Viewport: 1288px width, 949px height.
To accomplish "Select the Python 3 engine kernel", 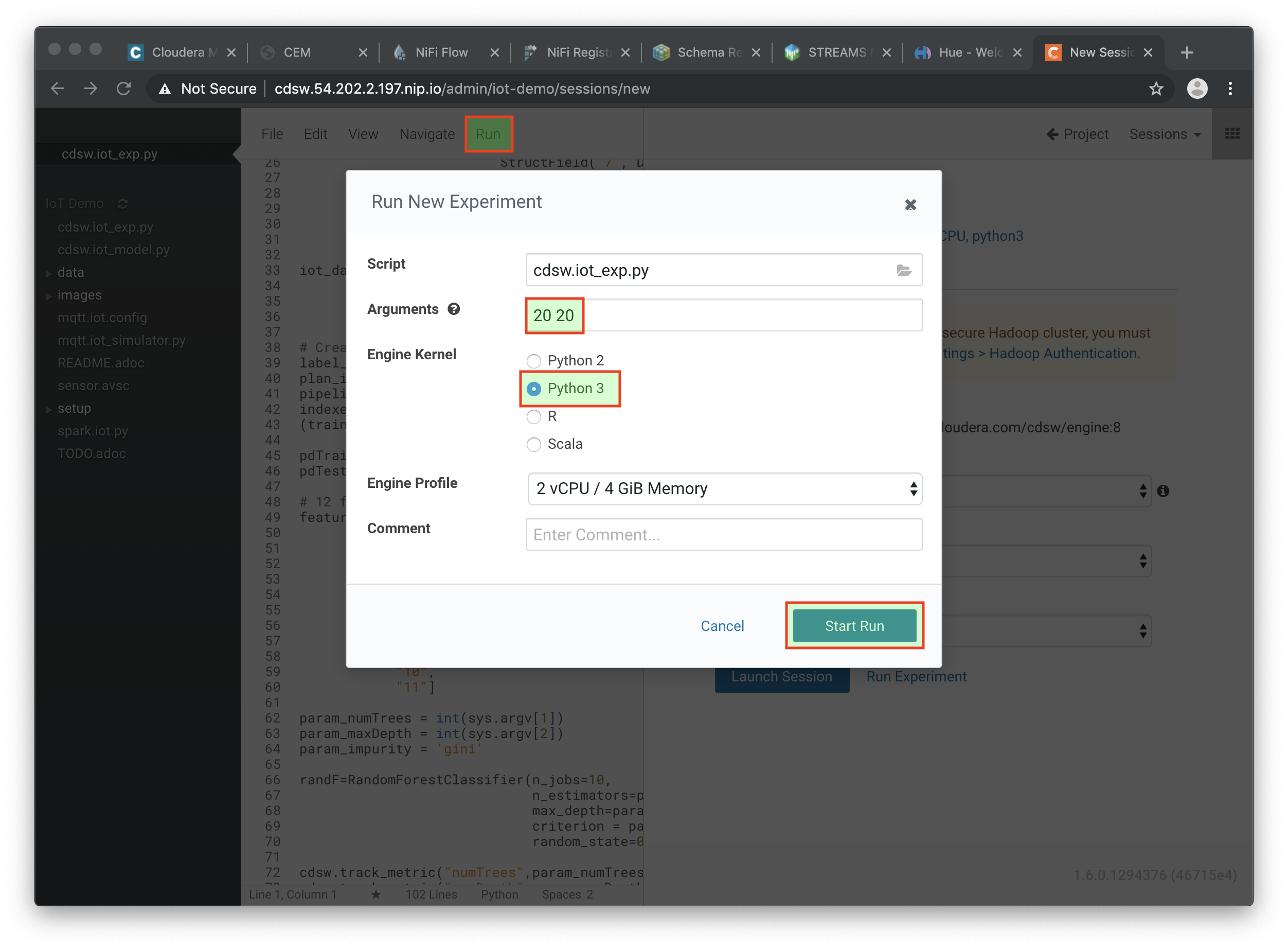I will 533,389.
